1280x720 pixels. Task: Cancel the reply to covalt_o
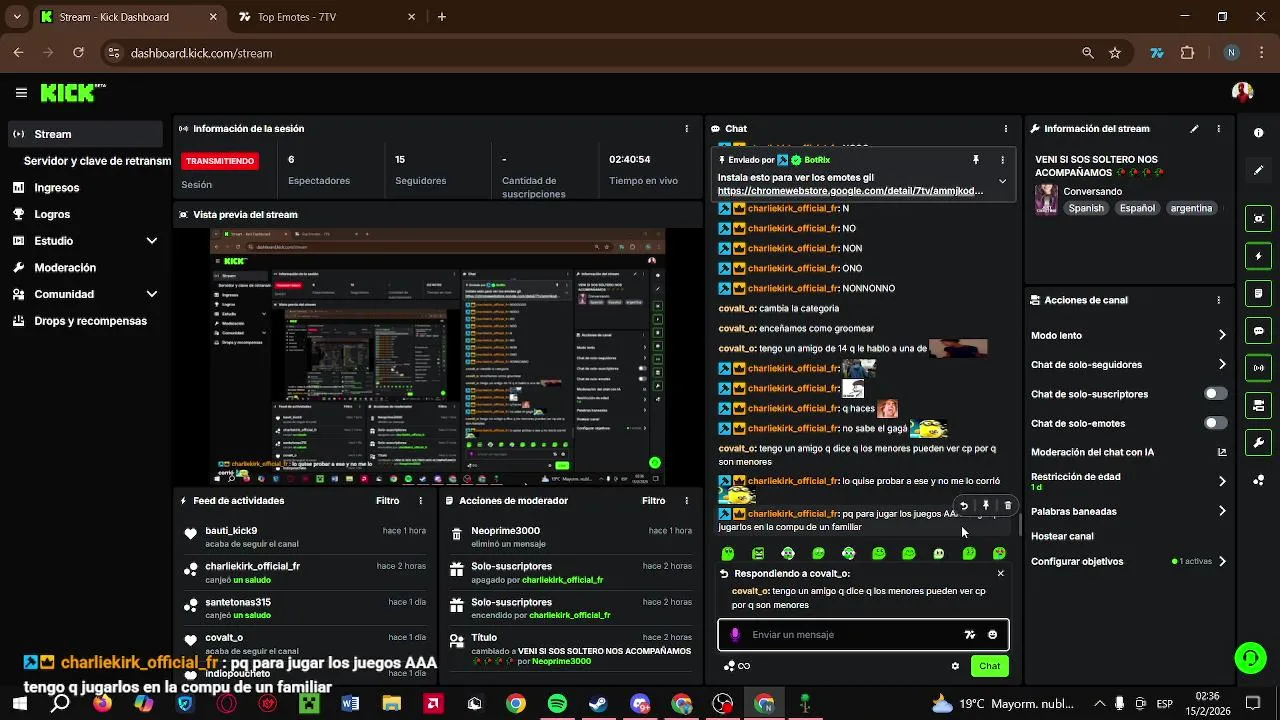(x=1000, y=574)
